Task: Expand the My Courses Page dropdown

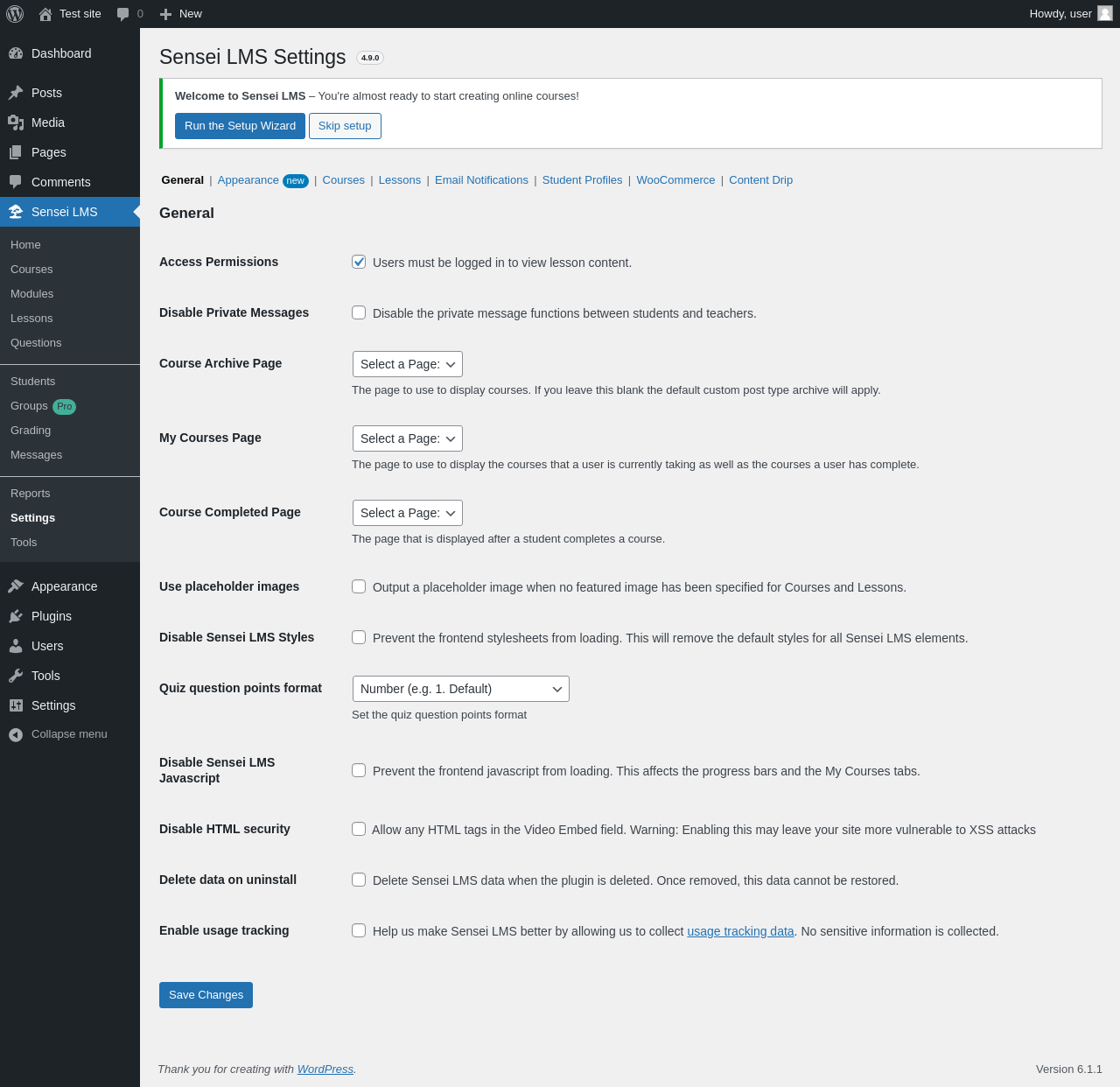Action: pyautogui.click(x=407, y=438)
